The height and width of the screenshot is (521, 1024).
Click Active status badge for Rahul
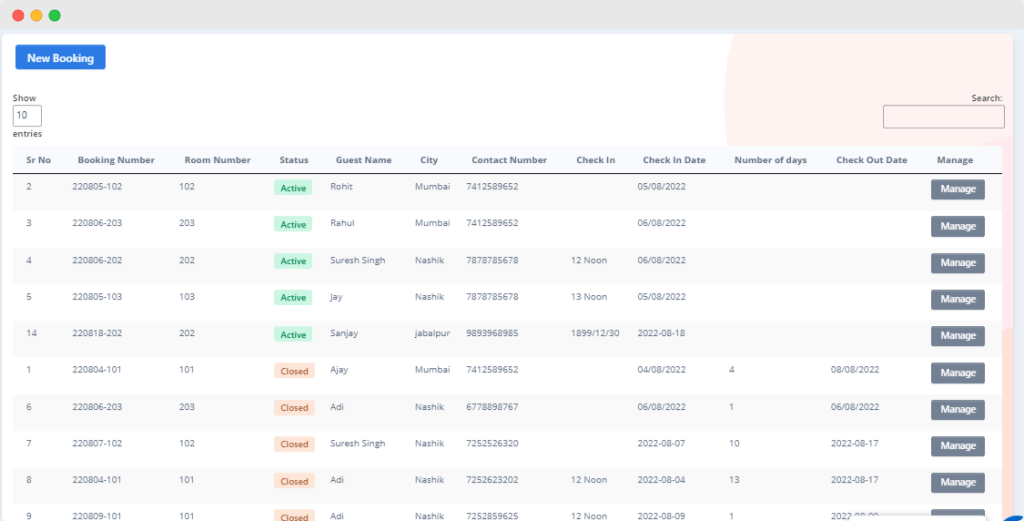pyautogui.click(x=293, y=225)
